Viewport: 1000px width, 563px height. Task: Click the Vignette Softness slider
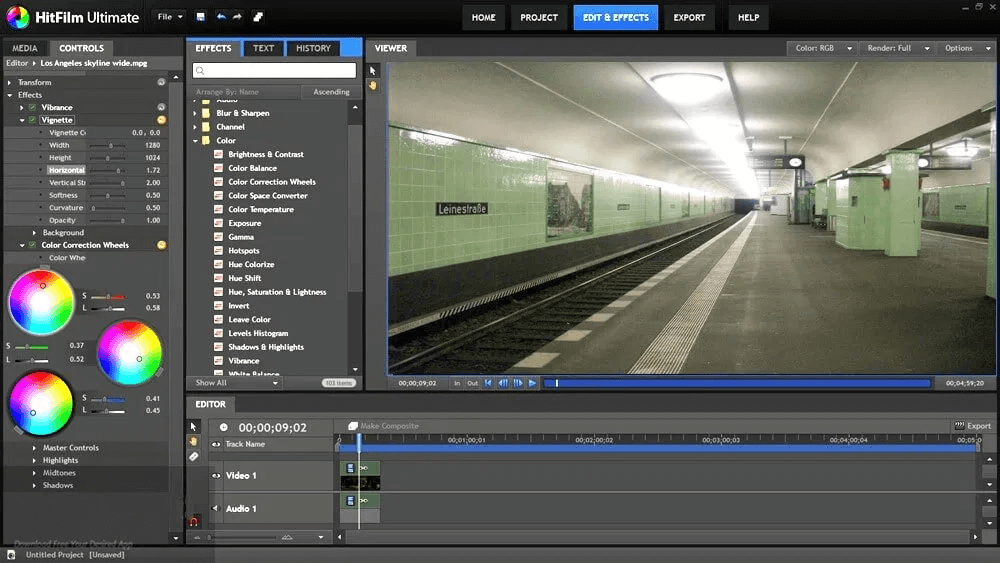[107, 195]
